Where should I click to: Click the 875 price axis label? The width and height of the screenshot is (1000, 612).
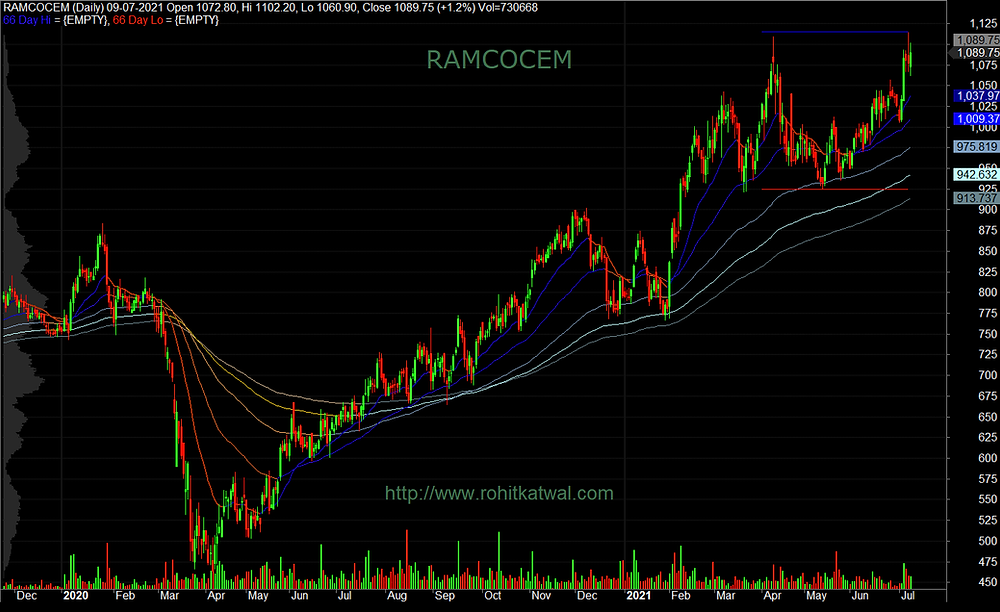(987, 231)
